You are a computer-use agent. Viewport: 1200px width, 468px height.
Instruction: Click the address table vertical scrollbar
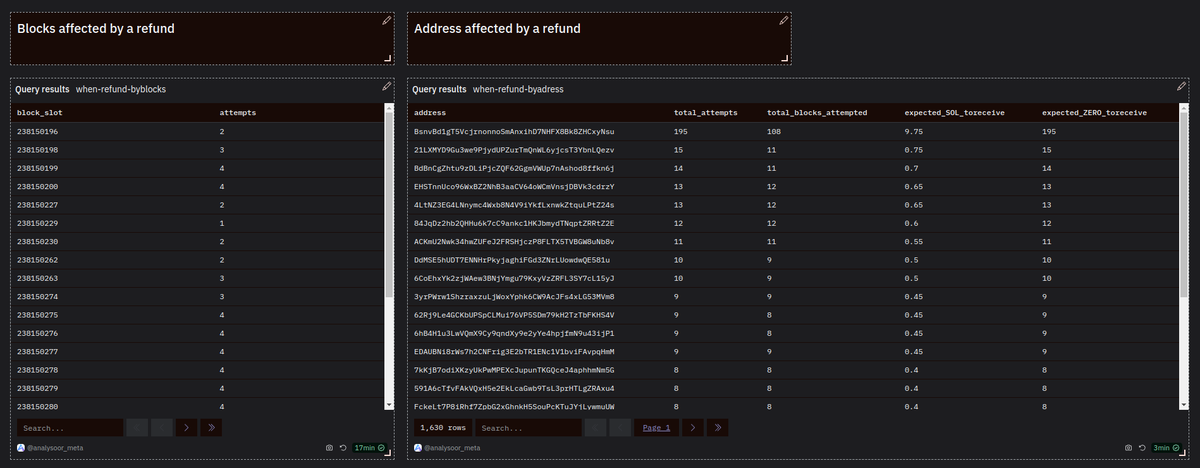[1186, 258]
